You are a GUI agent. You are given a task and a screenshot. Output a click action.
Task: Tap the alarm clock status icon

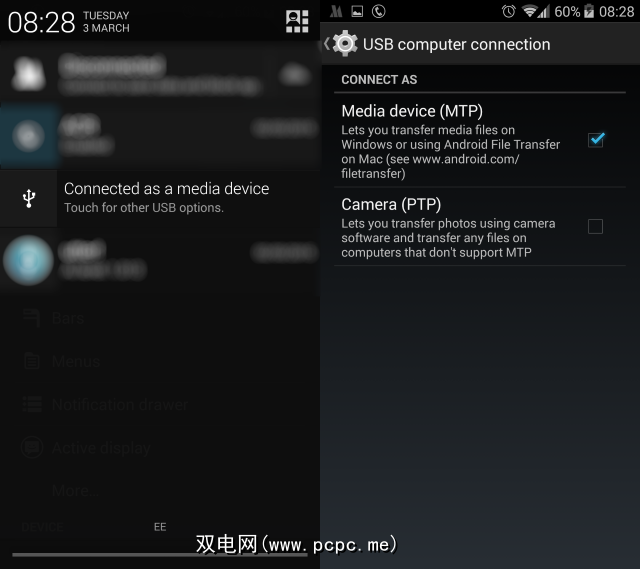(509, 11)
